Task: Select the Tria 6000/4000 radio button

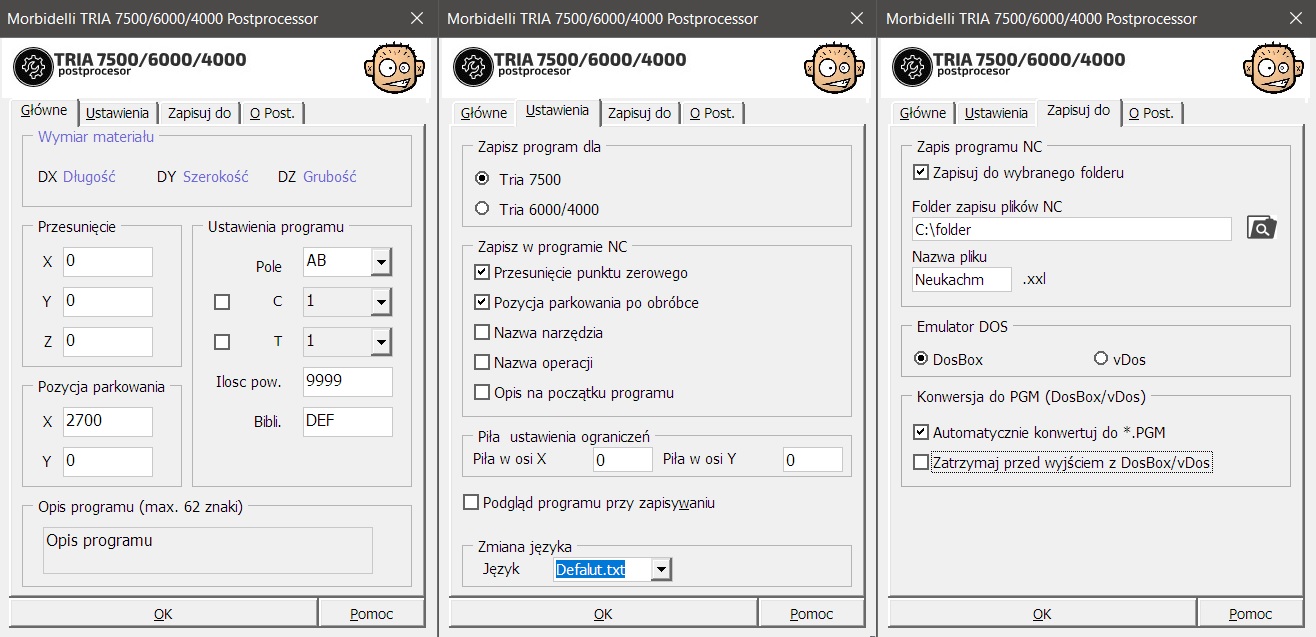Action: click(x=483, y=209)
